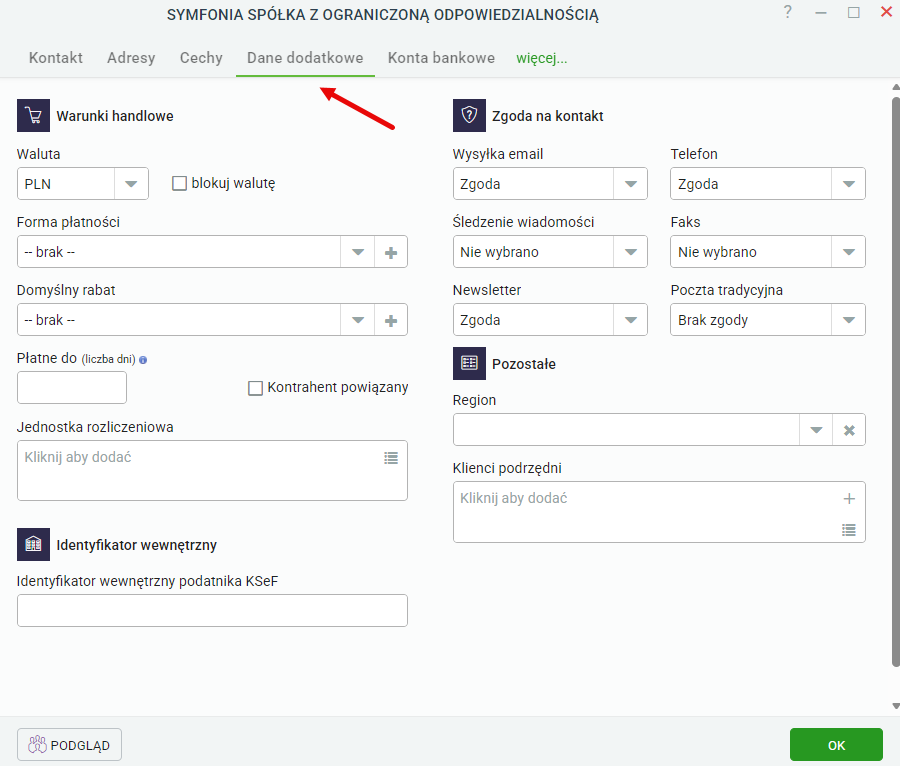Image resolution: width=900 pixels, height=766 pixels.
Task: Open the Konta bankowe tab
Action: coord(441,58)
